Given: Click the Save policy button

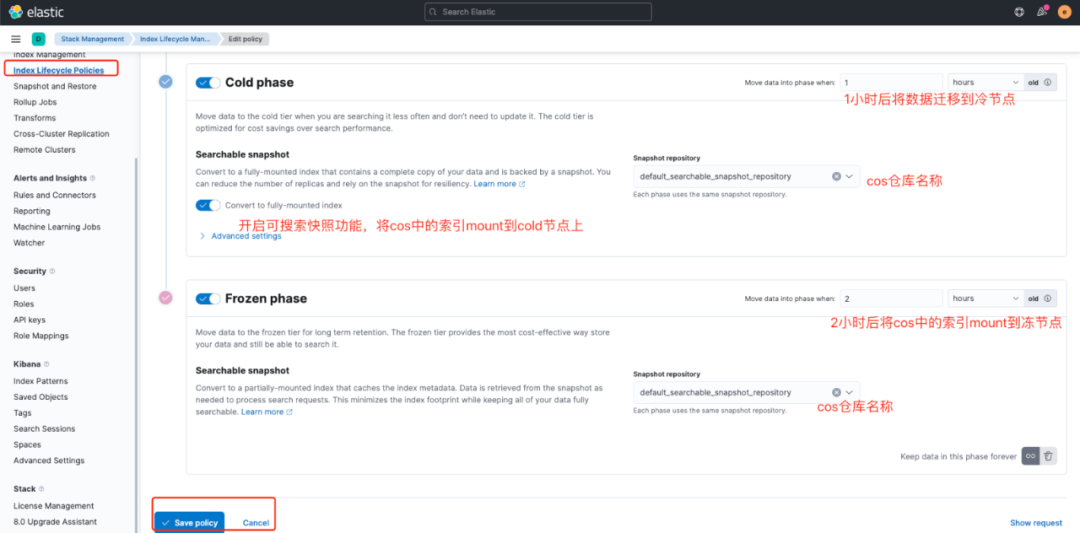Looking at the screenshot, I should pyautogui.click(x=189, y=522).
